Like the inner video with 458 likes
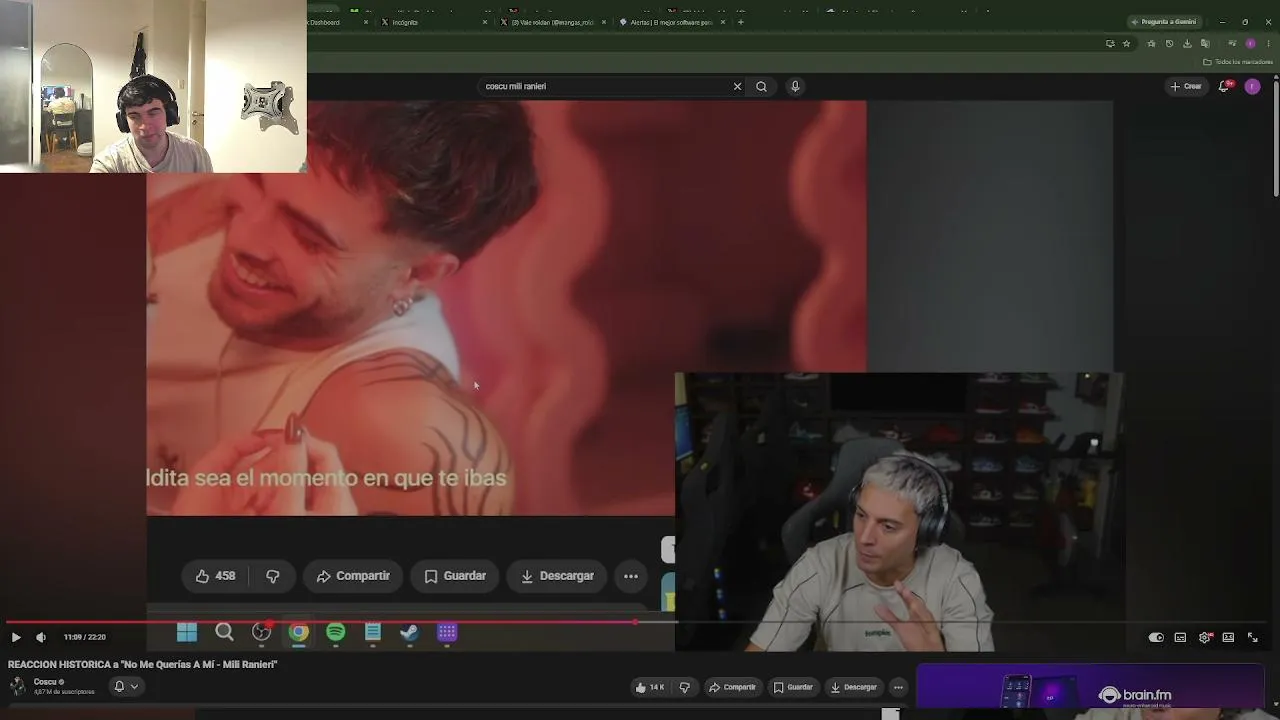The height and width of the screenshot is (720, 1280). pyautogui.click(x=216, y=576)
